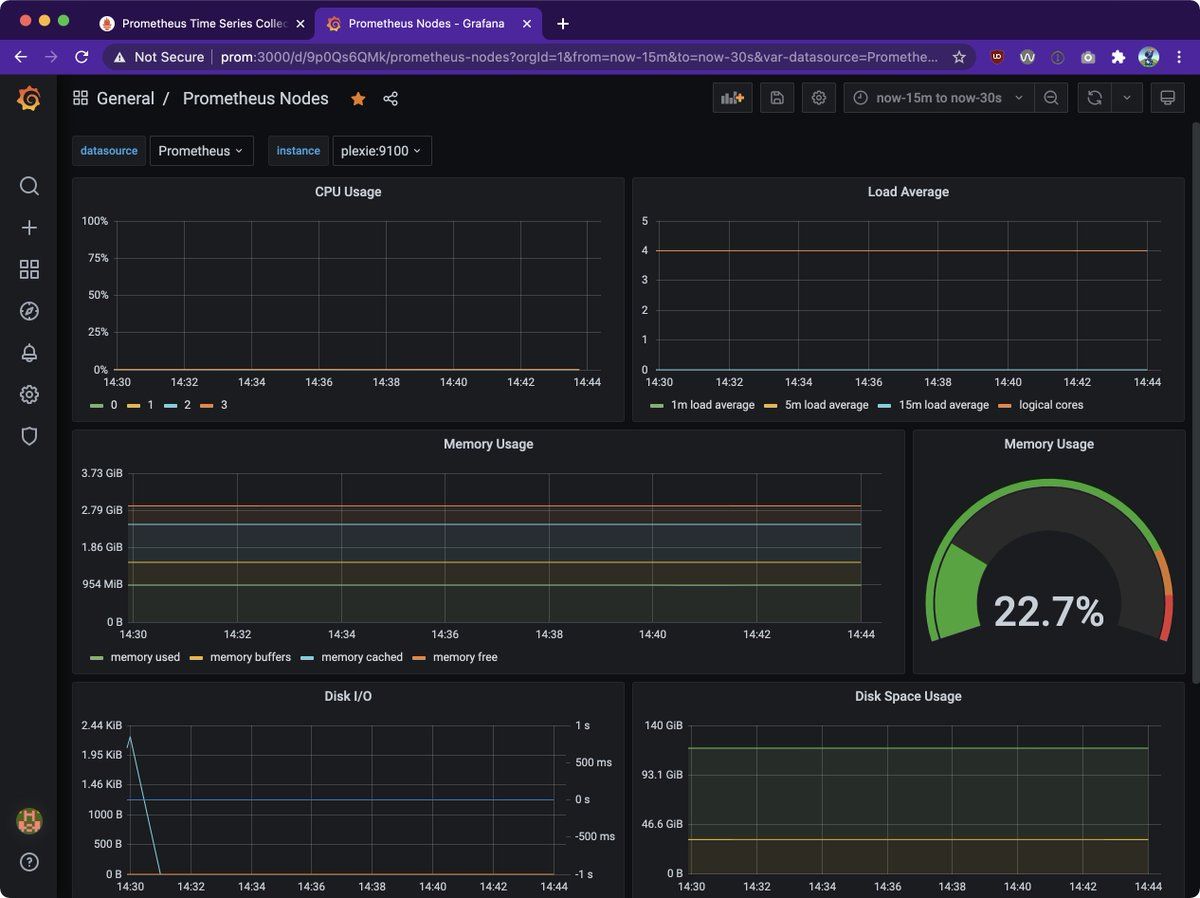The image size is (1200, 898).
Task: Open the Grafana home logo
Action: (x=29, y=98)
